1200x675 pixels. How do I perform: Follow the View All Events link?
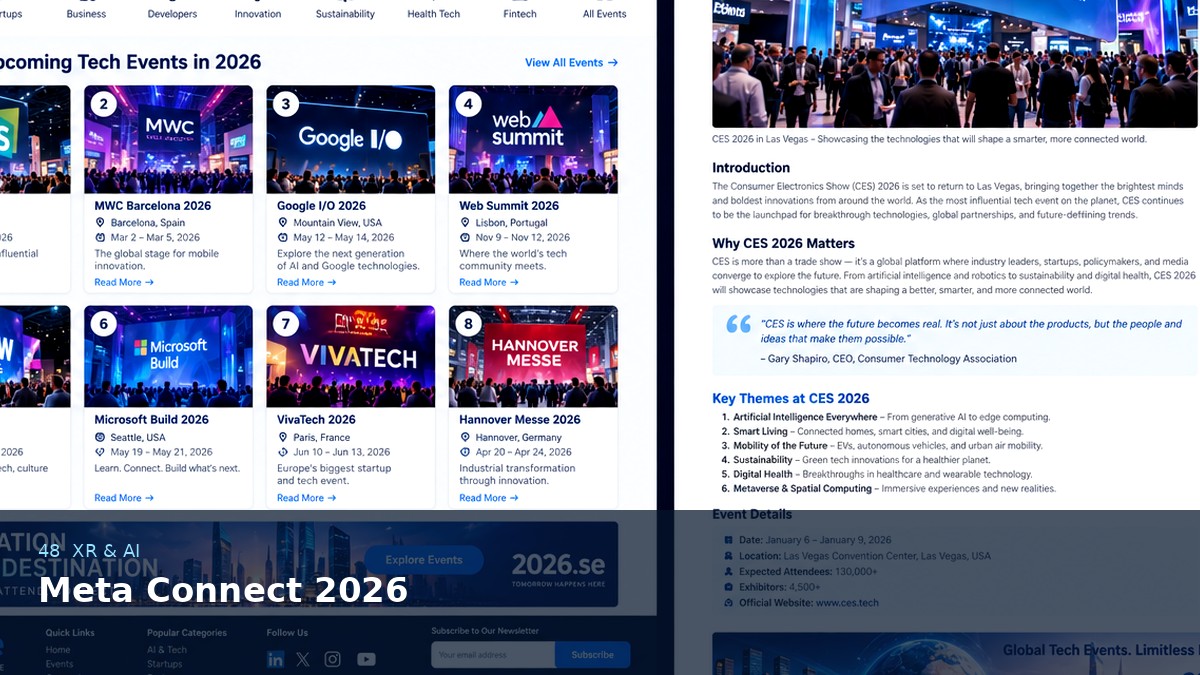point(571,62)
